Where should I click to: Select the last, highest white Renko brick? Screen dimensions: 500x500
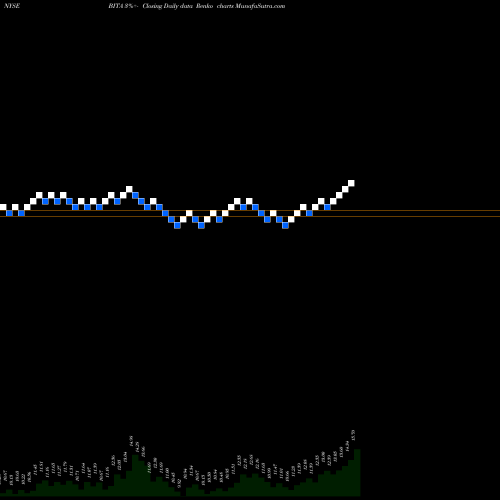(x=351, y=183)
